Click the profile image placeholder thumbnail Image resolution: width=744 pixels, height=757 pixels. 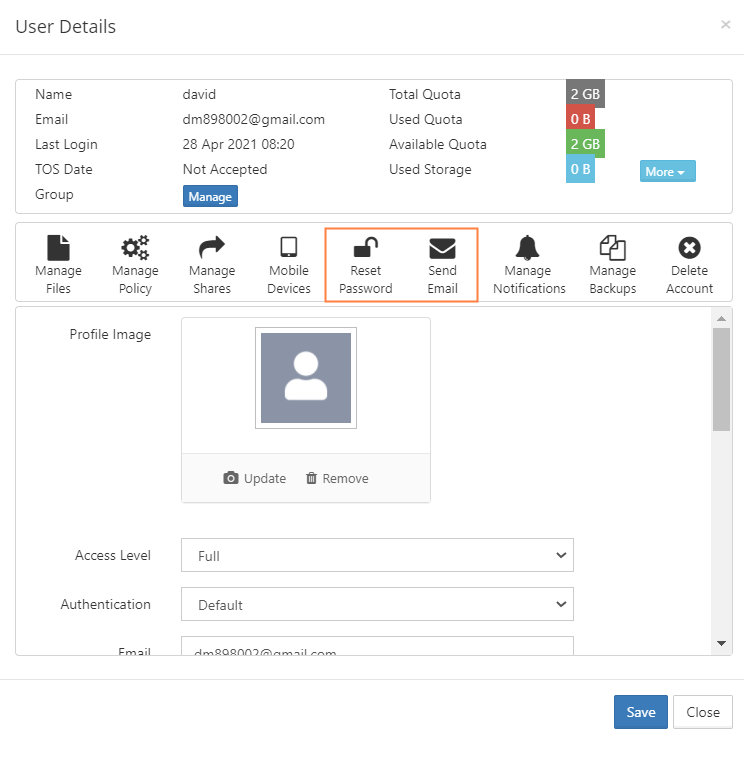point(306,378)
